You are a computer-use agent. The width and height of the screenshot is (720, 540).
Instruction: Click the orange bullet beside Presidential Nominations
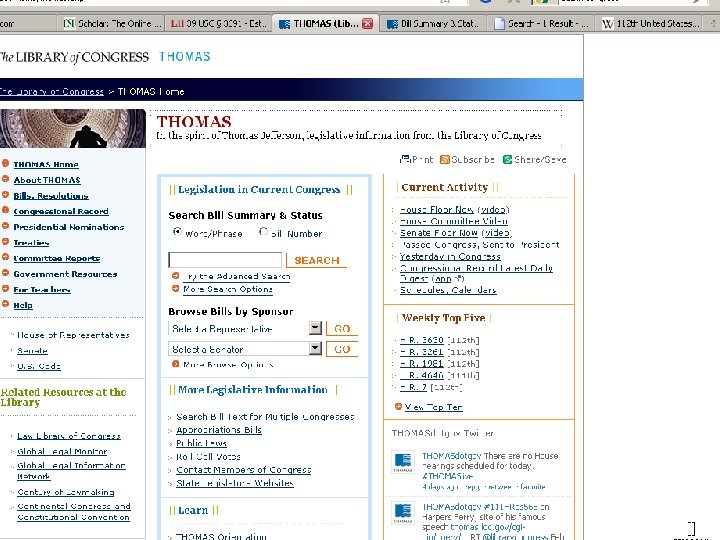tap(6, 225)
